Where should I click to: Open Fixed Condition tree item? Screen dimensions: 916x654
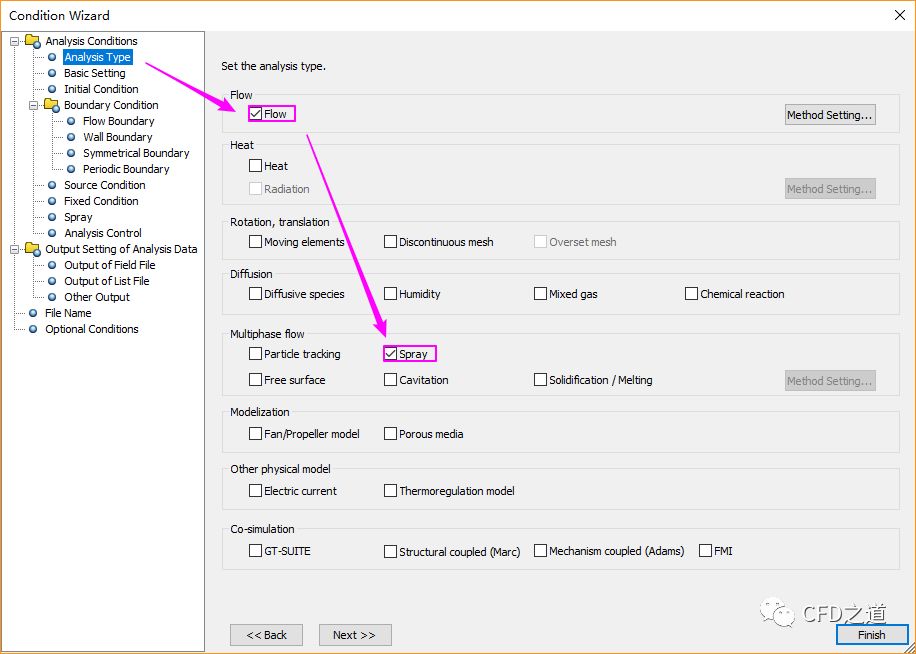tap(101, 201)
